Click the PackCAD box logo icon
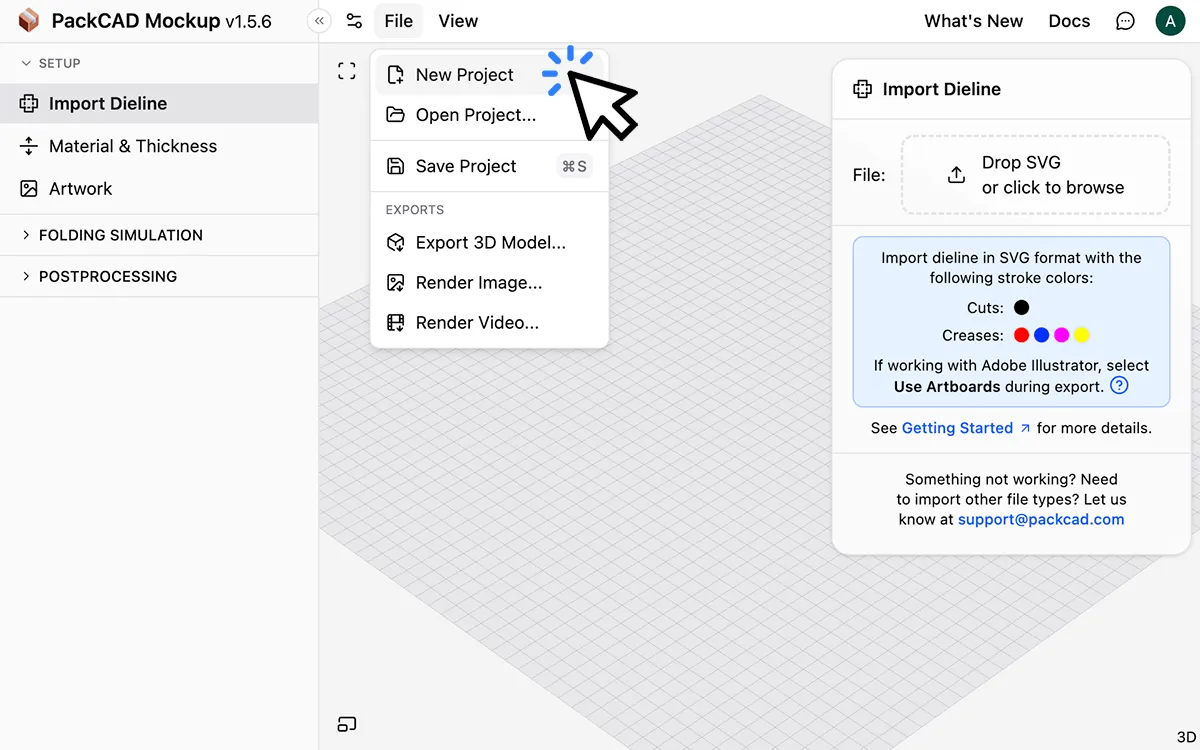Image resolution: width=1200 pixels, height=750 pixels. point(28,21)
